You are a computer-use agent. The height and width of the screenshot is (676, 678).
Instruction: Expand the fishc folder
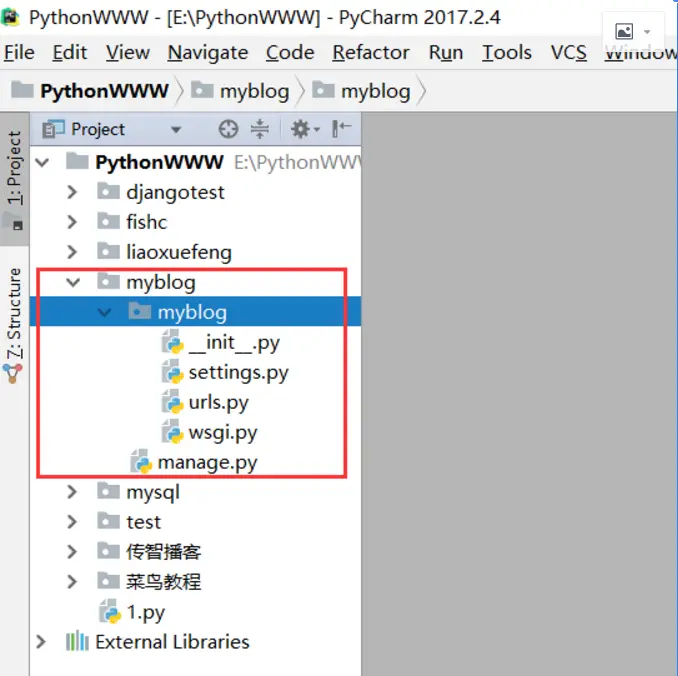point(72,222)
